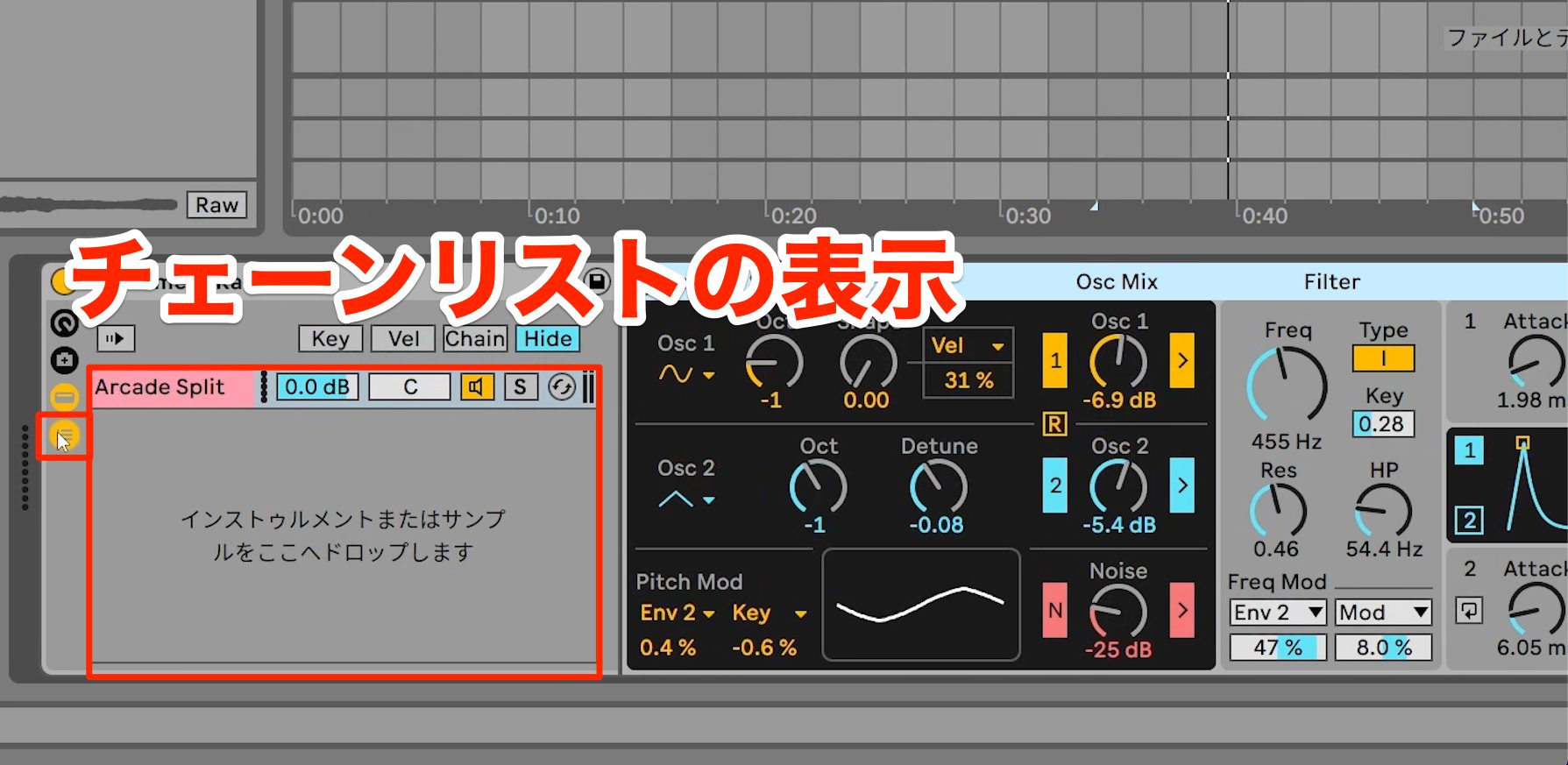The image size is (1568, 765).
Task: Show the rack macro controls
Action: [64, 323]
